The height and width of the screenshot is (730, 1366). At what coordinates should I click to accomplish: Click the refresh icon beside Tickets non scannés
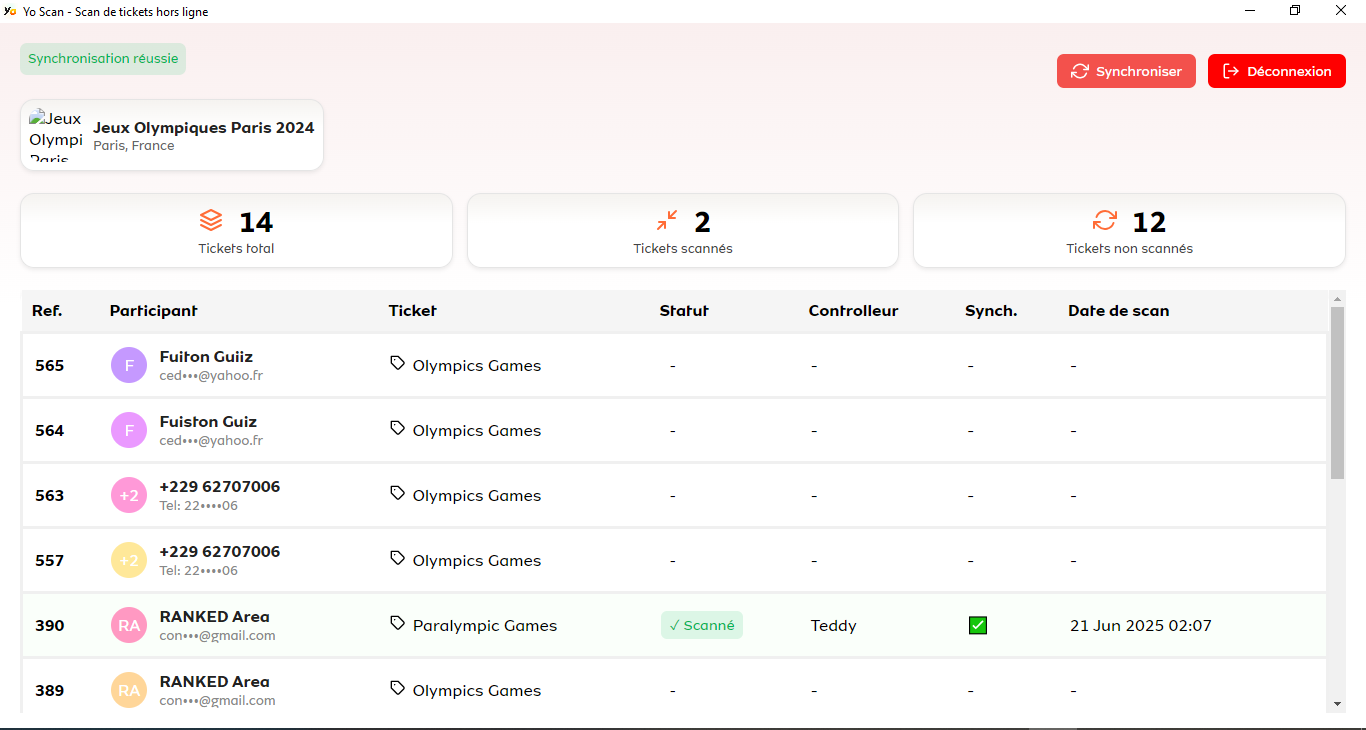(1105, 220)
